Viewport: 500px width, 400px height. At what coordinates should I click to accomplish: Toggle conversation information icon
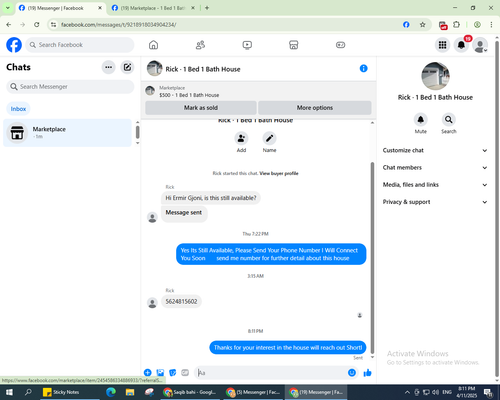[363, 69]
